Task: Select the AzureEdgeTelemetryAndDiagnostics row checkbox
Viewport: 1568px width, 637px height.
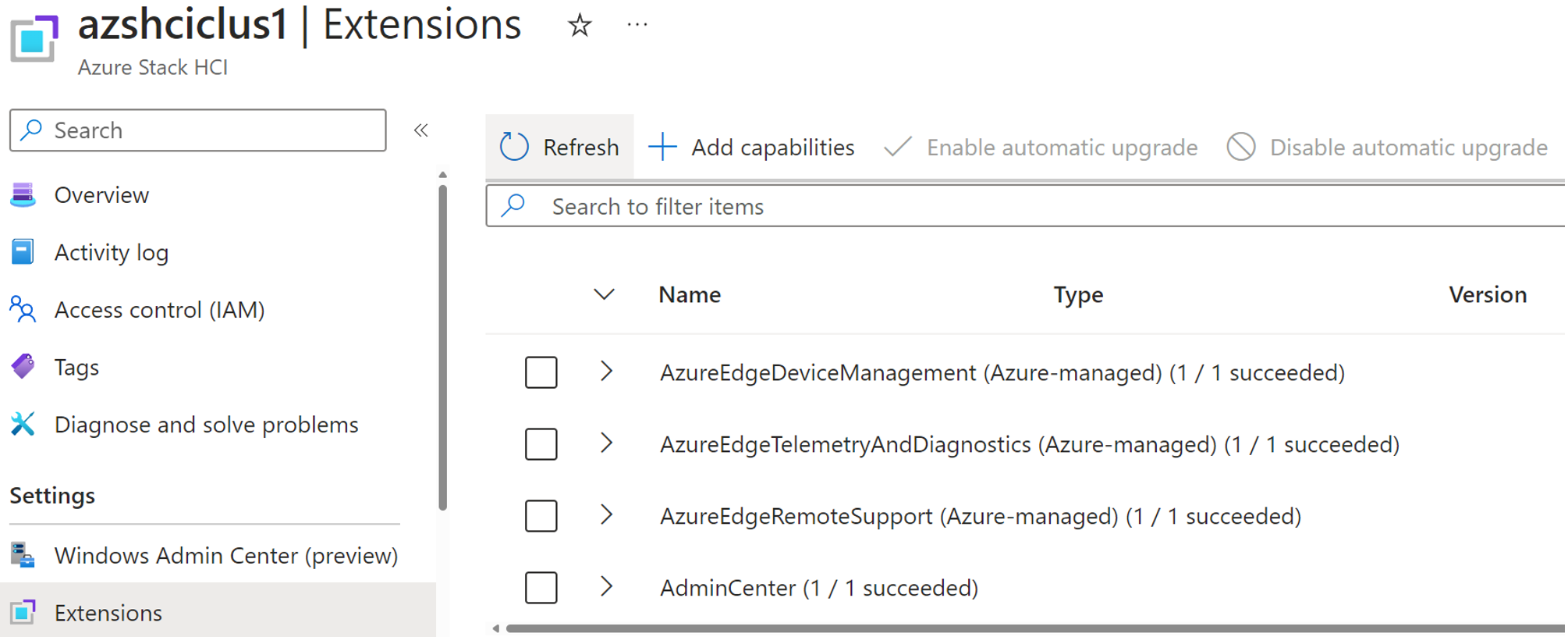Action: 541,444
